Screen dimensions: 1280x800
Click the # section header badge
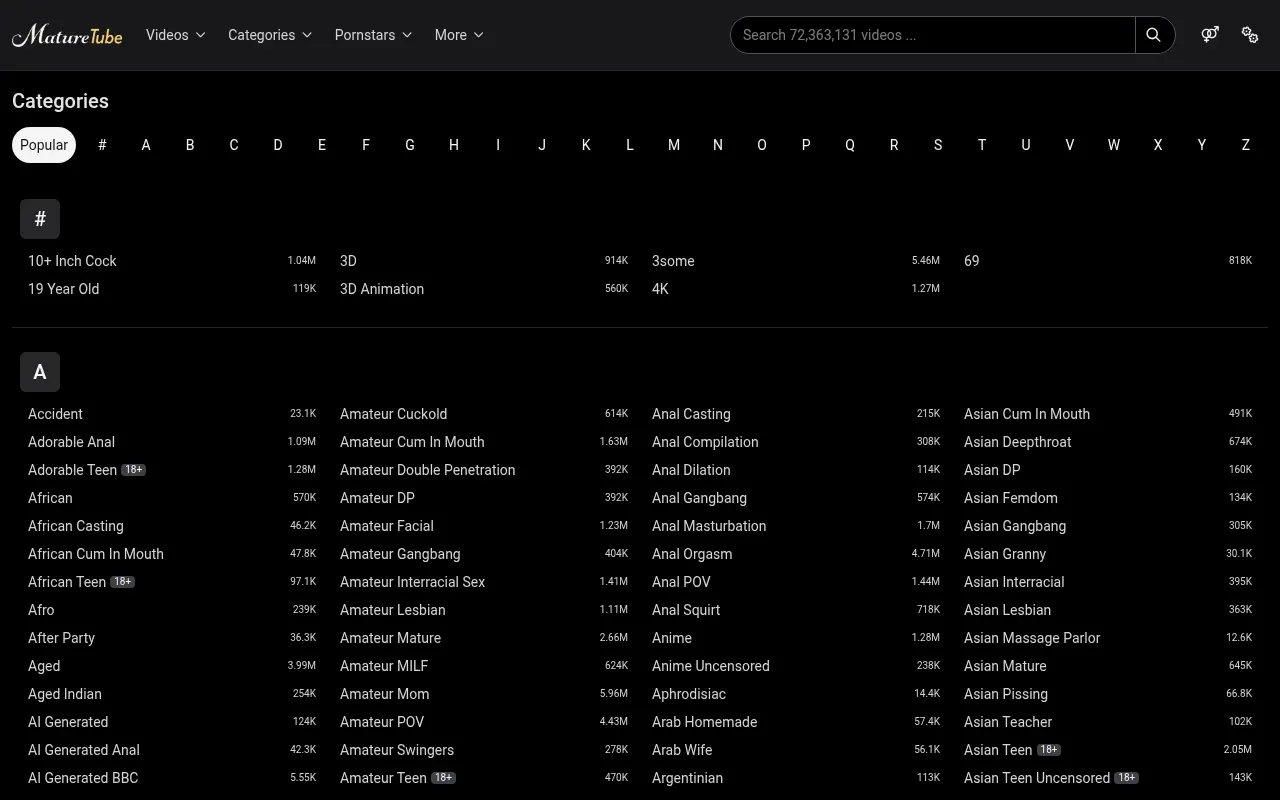[x=40, y=219]
